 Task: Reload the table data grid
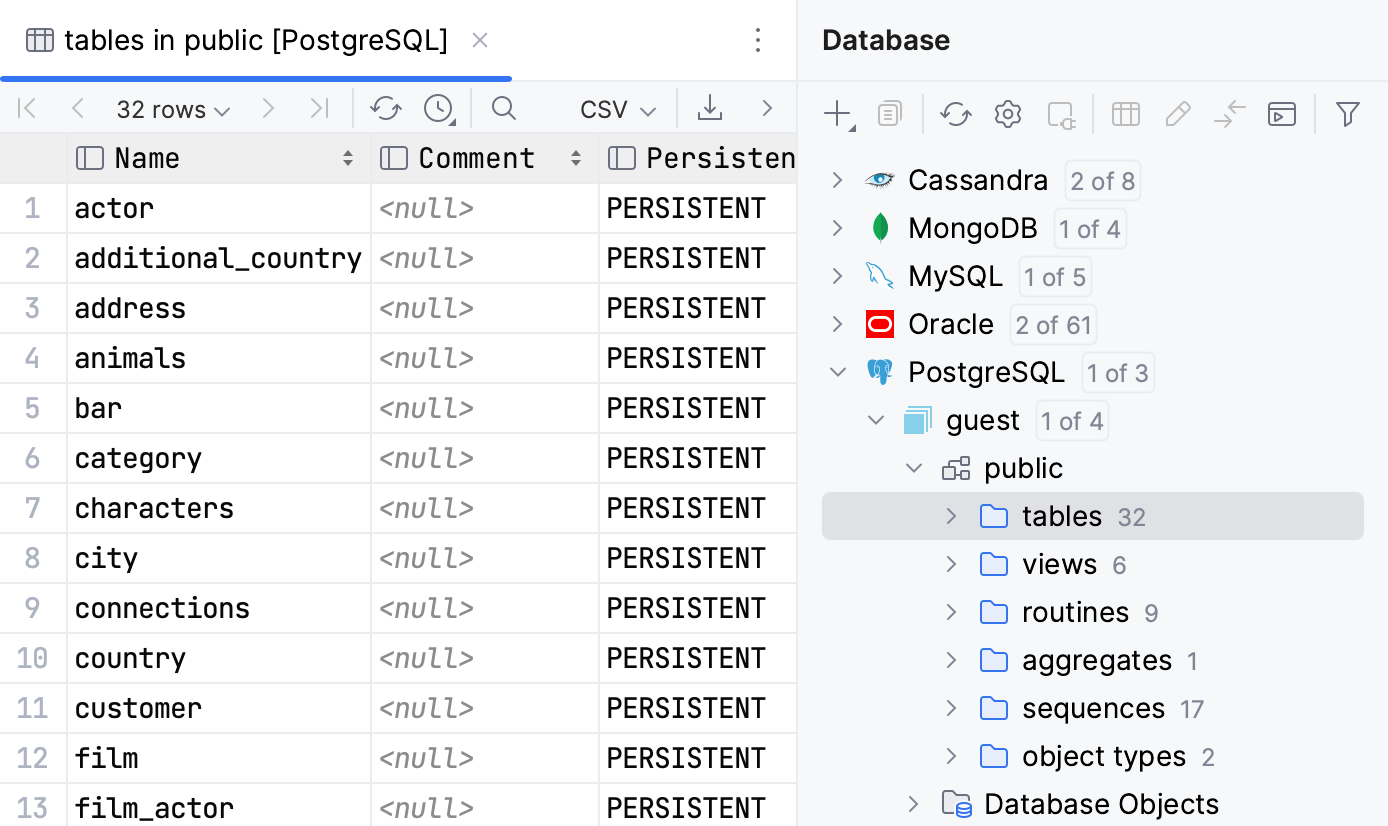click(x=386, y=108)
